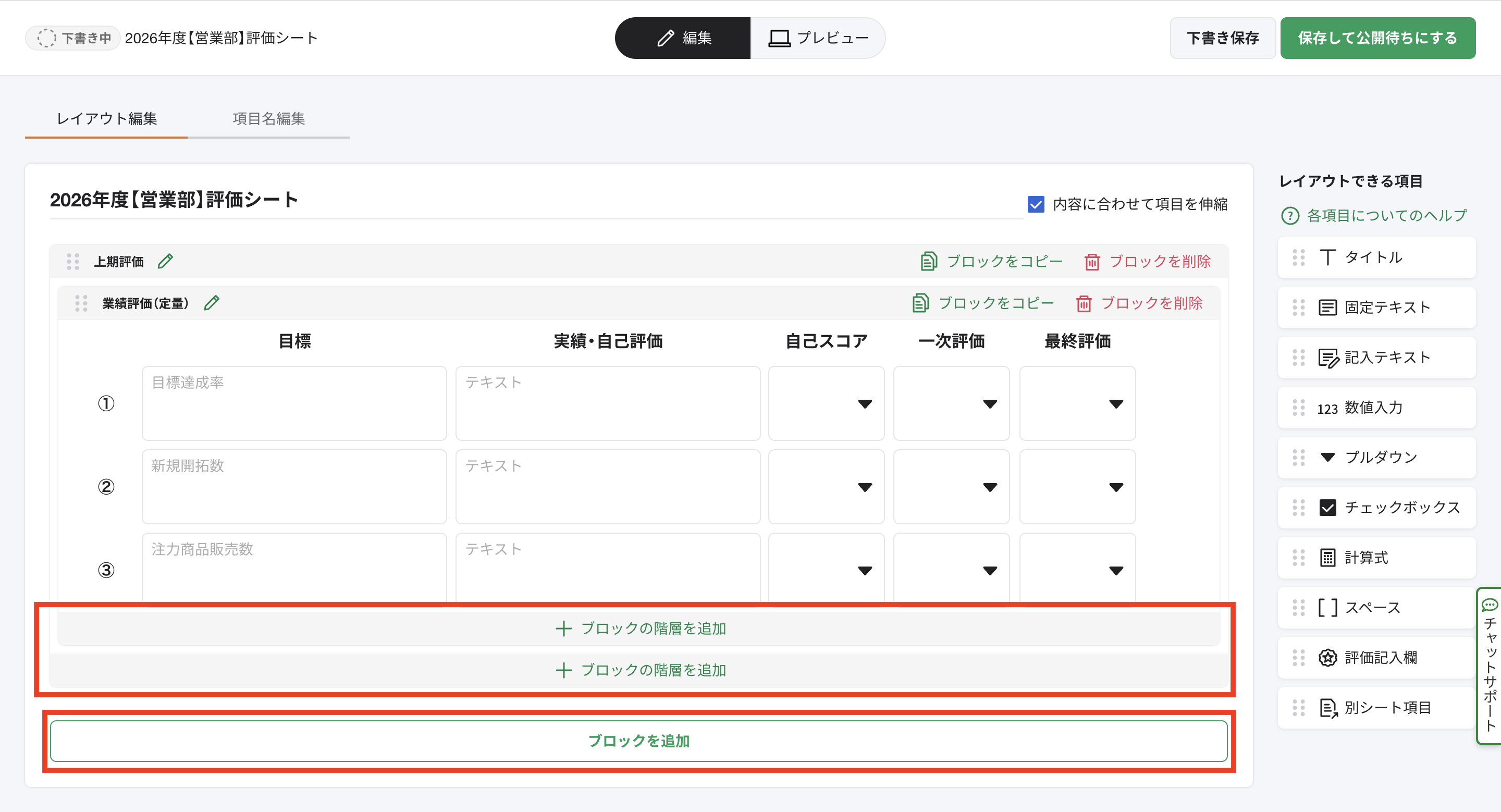Screen dimensions: 1501x812
Task: Open 一次評価 dropdown in row ②
Action: coord(951,487)
